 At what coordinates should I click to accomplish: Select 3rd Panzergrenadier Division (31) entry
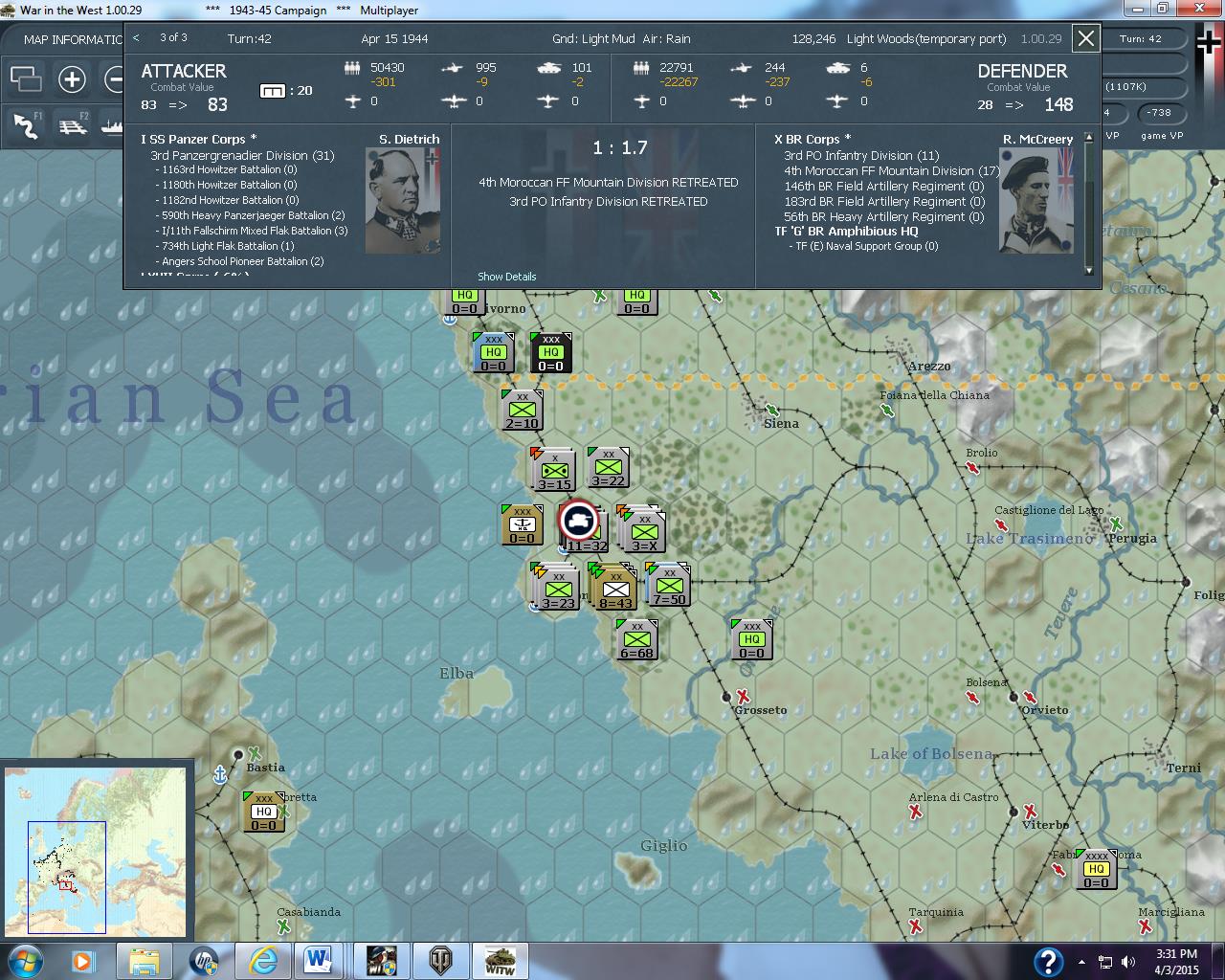[x=242, y=155]
